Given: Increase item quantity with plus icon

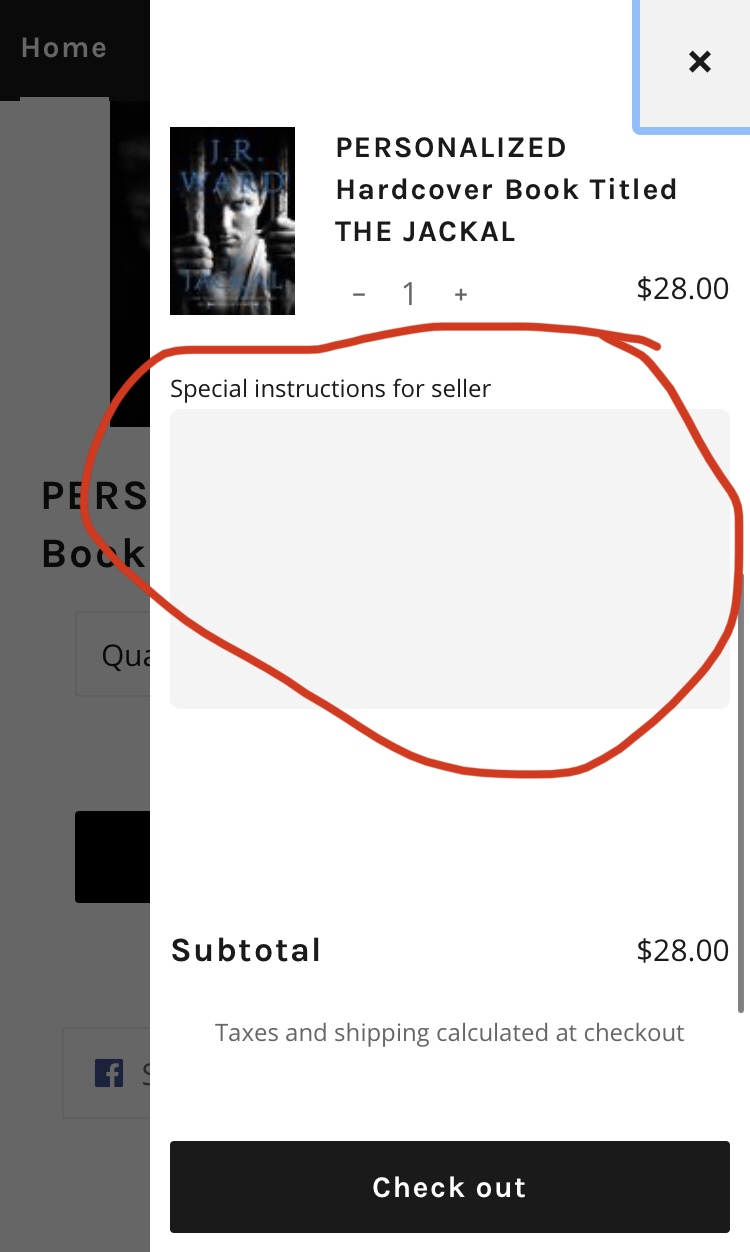Looking at the screenshot, I should [461, 294].
